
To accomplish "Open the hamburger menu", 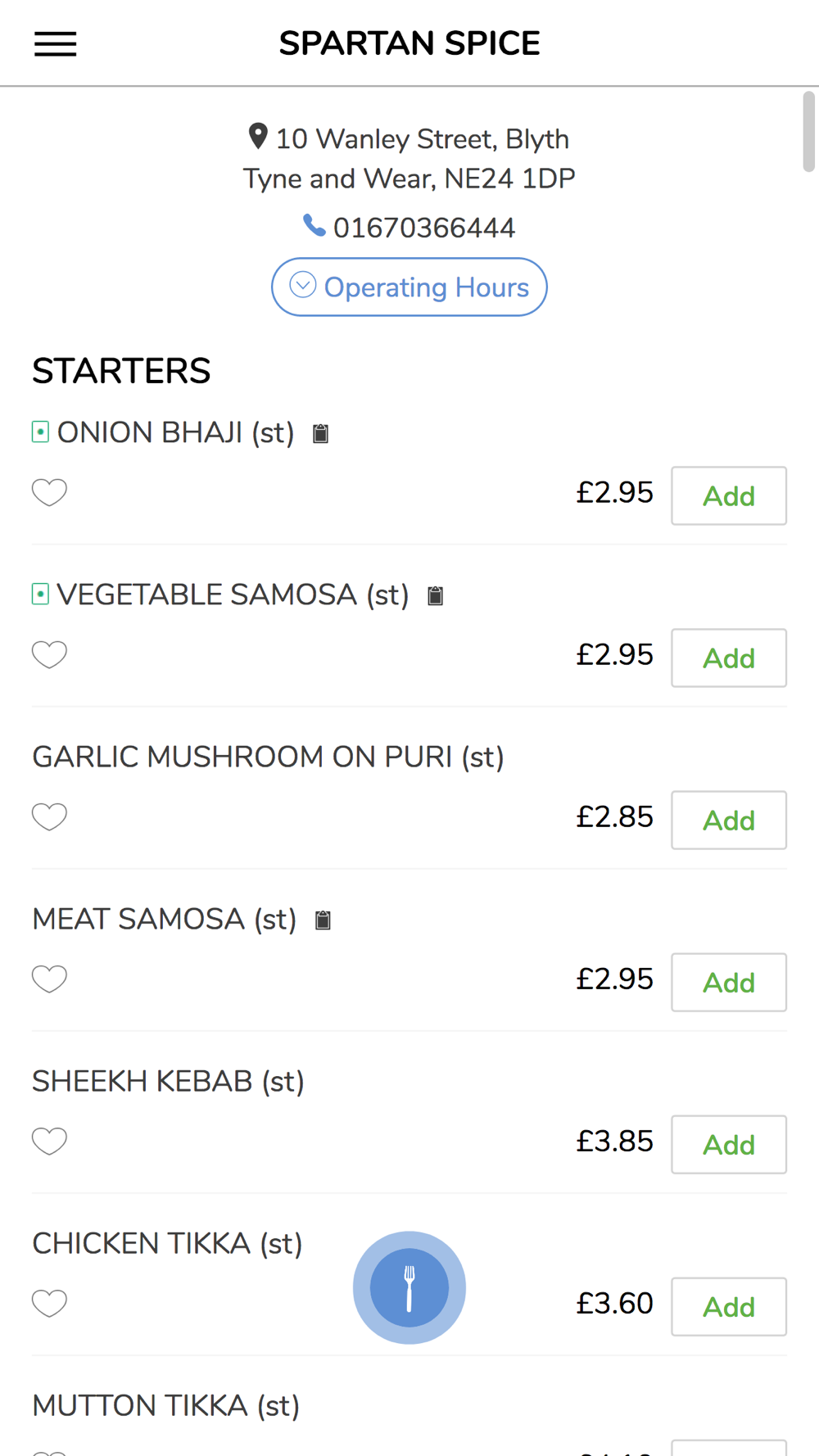I will click(55, 44).
